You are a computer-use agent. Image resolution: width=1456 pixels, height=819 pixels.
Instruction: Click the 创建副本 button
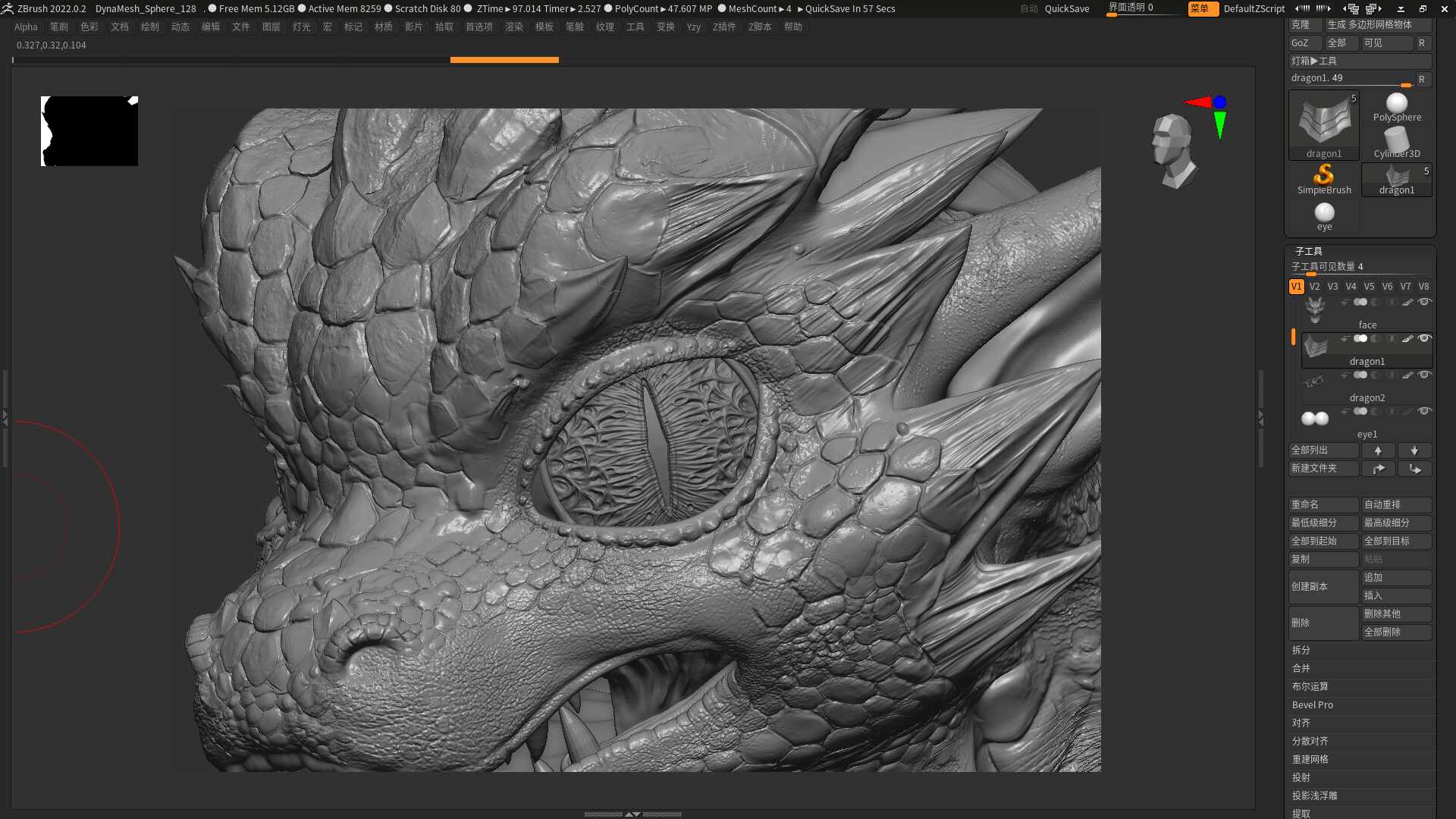click(x=1323, y=586)
